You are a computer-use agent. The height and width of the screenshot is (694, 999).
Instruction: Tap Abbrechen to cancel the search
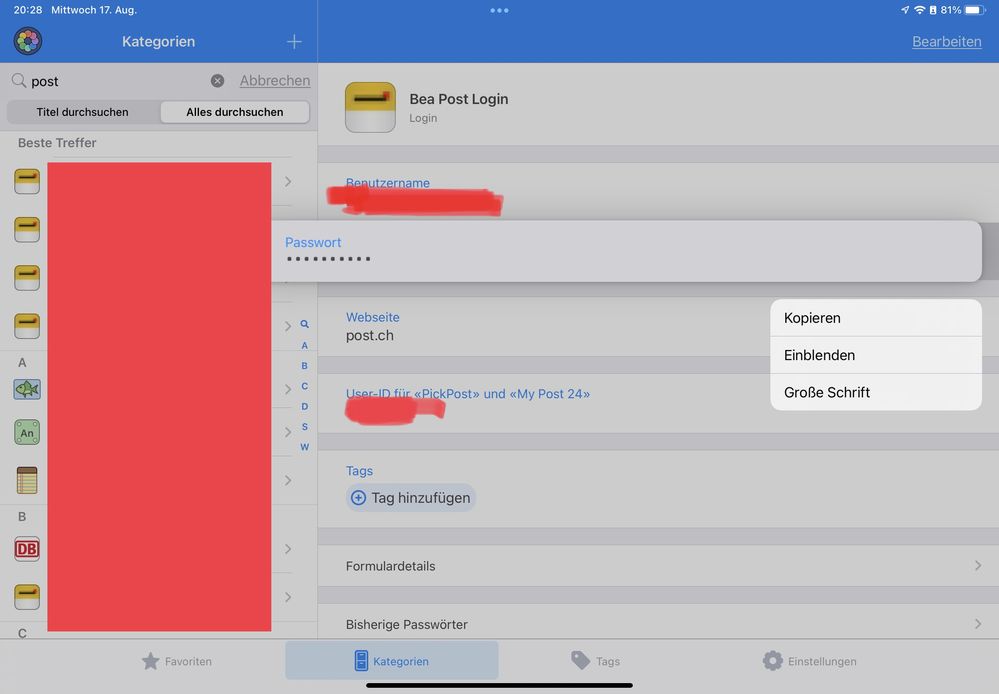click(275, 81)
